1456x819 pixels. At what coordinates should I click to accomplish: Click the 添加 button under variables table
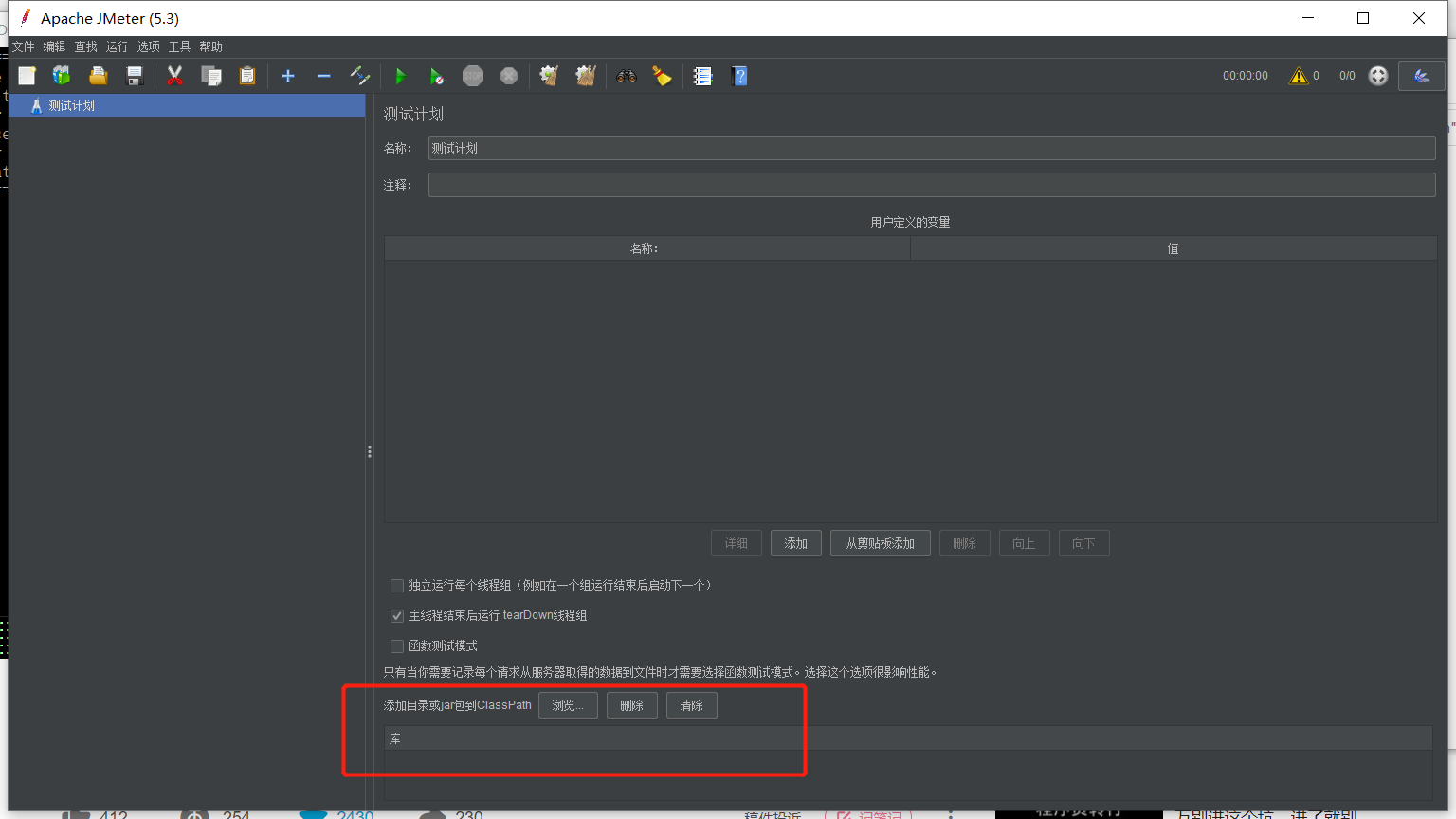pyautogui.click(x=796, y=543)
